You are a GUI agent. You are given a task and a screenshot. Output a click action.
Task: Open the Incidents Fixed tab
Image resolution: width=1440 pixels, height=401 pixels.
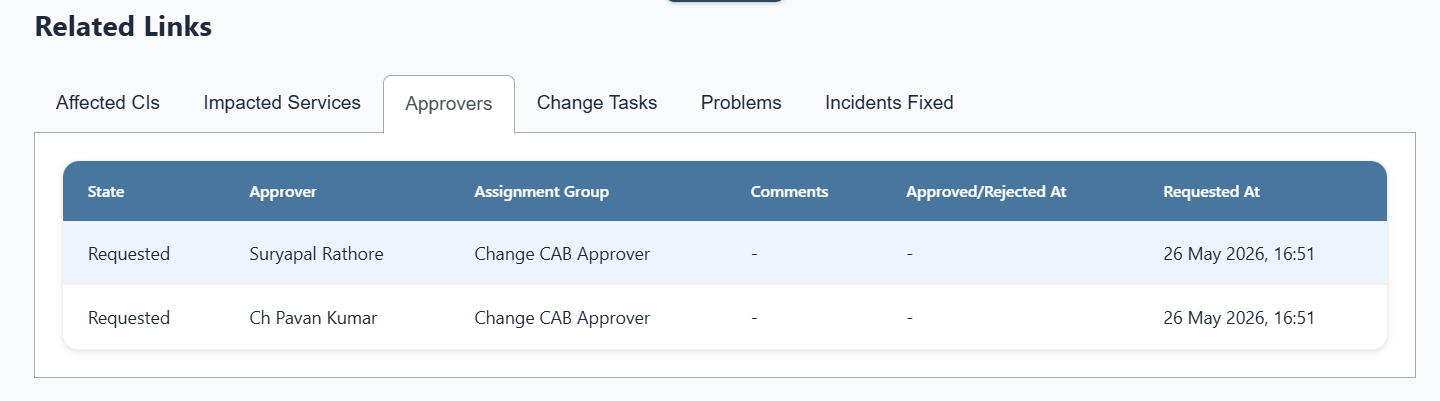889,103
